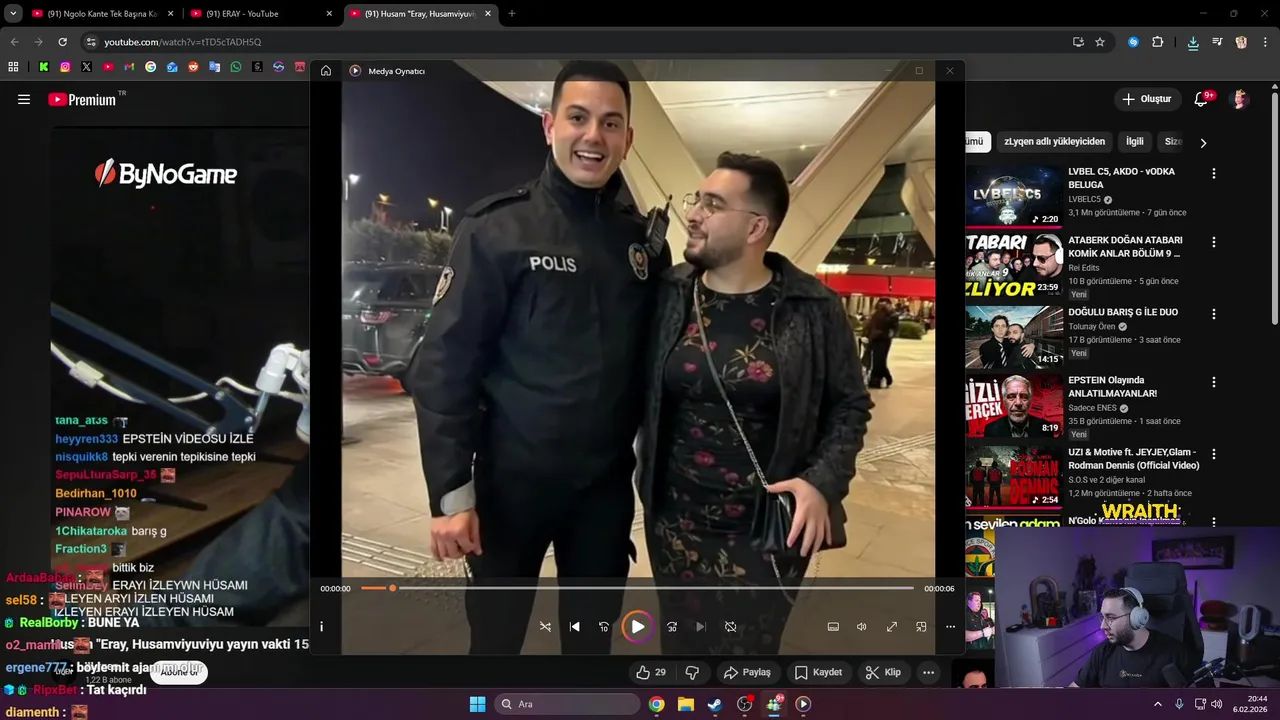Click the media player seek bar handle
Screen dimensions: 1280x720
(392, 588)
